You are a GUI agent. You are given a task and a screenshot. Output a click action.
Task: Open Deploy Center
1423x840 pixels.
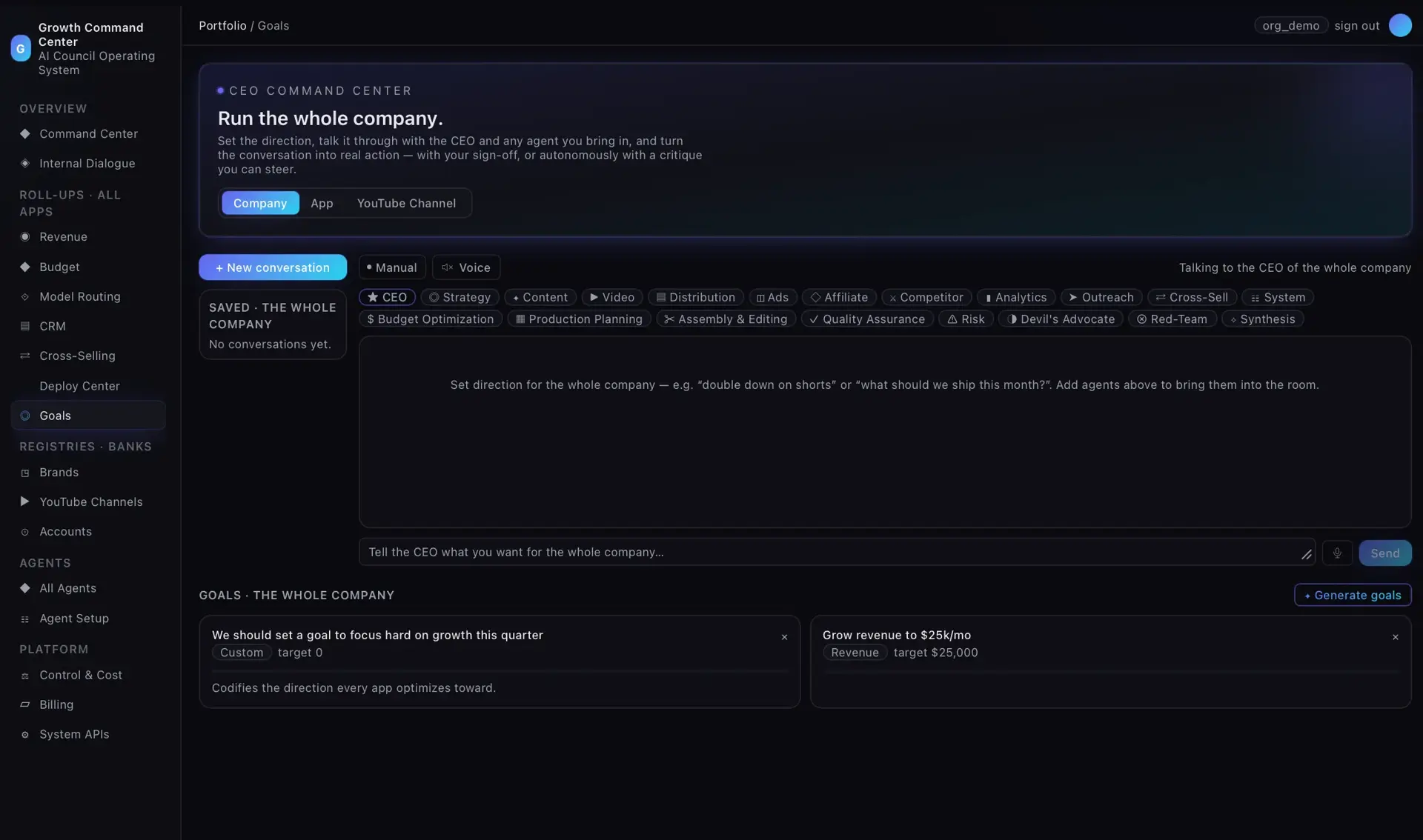pyautogui.click(x=88, y=386)
